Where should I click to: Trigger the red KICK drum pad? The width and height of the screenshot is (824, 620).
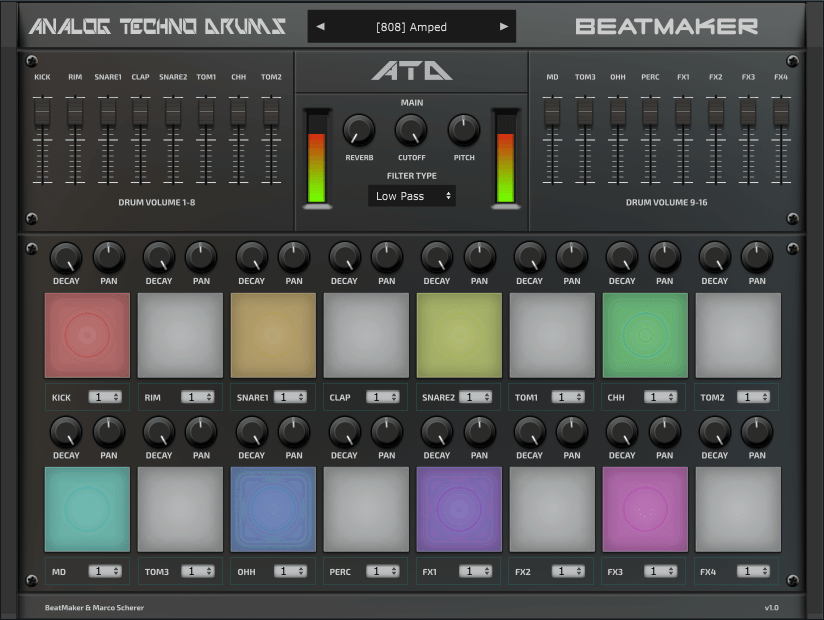click(x=87, y=335)
